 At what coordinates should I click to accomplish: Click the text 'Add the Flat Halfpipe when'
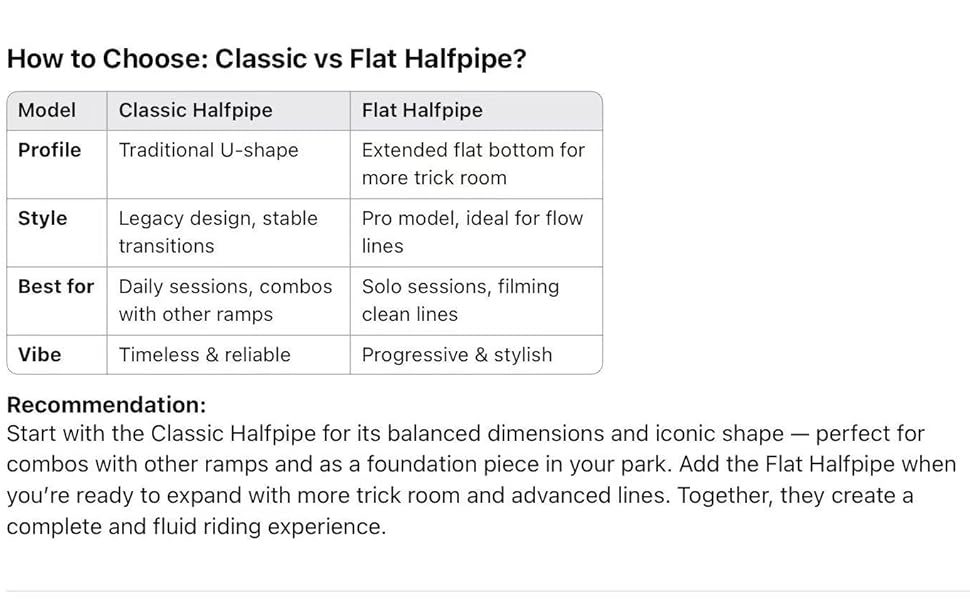[818, 465]
